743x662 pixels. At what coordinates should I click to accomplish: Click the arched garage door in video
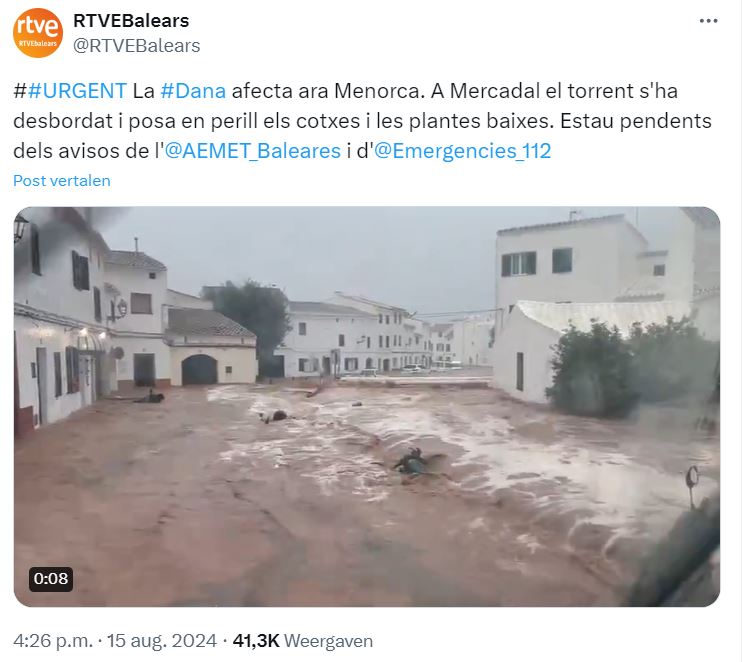click(199, 370)
